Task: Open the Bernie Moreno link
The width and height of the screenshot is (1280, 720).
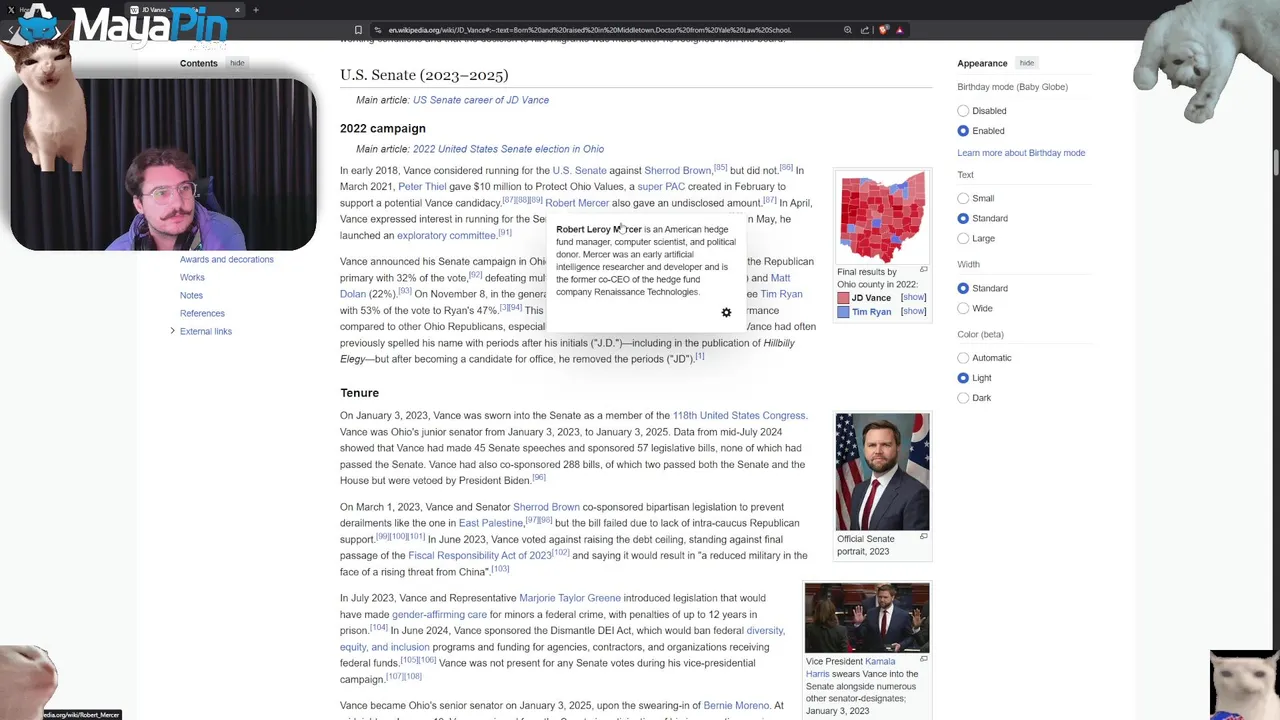Action: click(736, 706)
